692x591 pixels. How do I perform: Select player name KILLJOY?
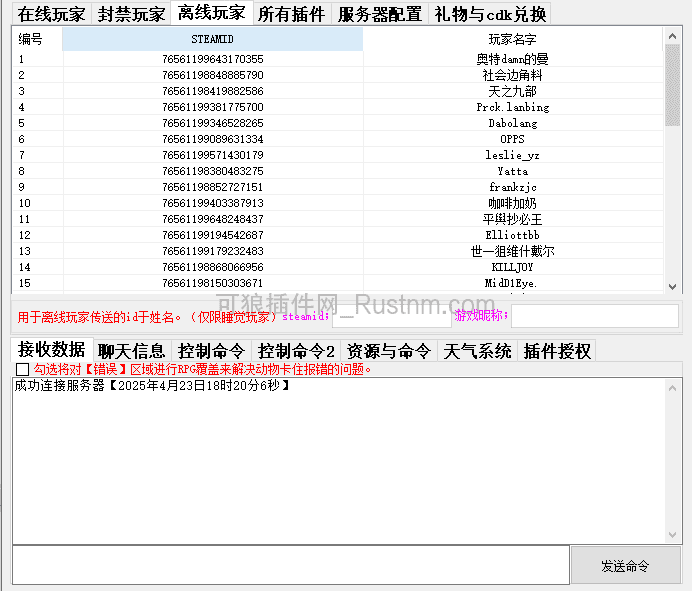click(512, 267)
